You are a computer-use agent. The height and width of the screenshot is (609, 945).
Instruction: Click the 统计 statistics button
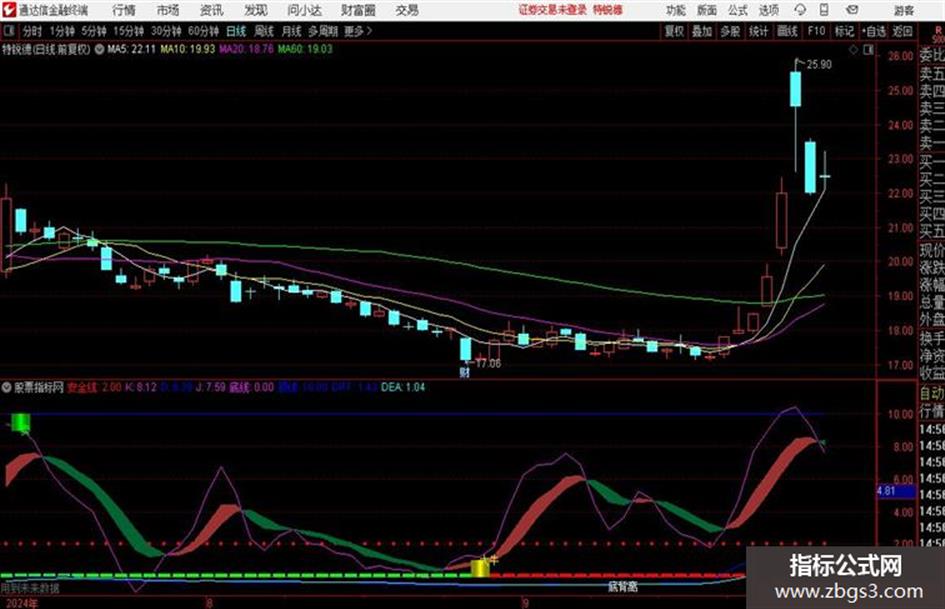coord(759,31)
